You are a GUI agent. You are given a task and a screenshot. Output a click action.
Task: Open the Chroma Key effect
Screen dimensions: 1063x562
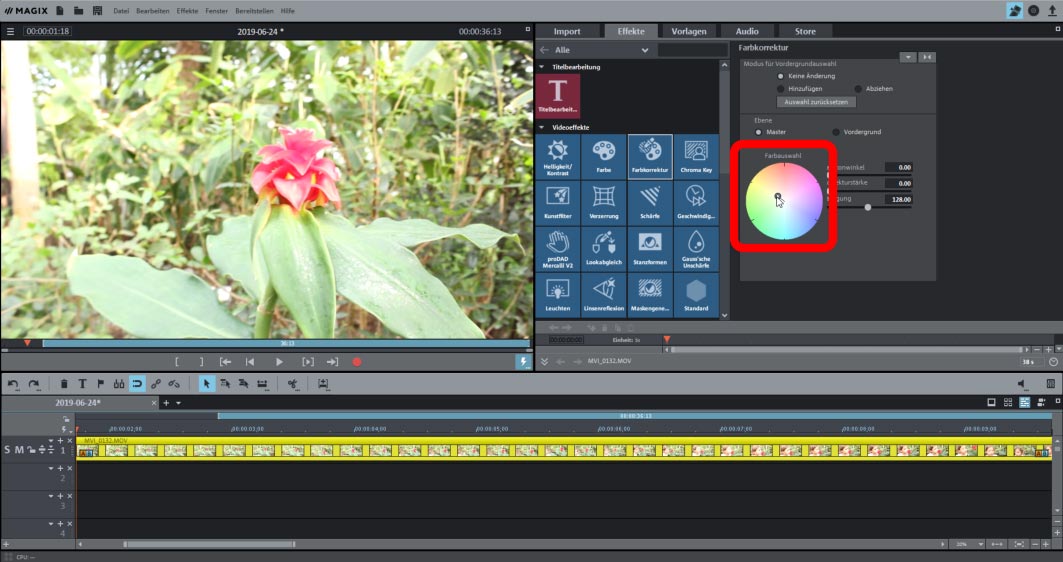coord(696,157)
